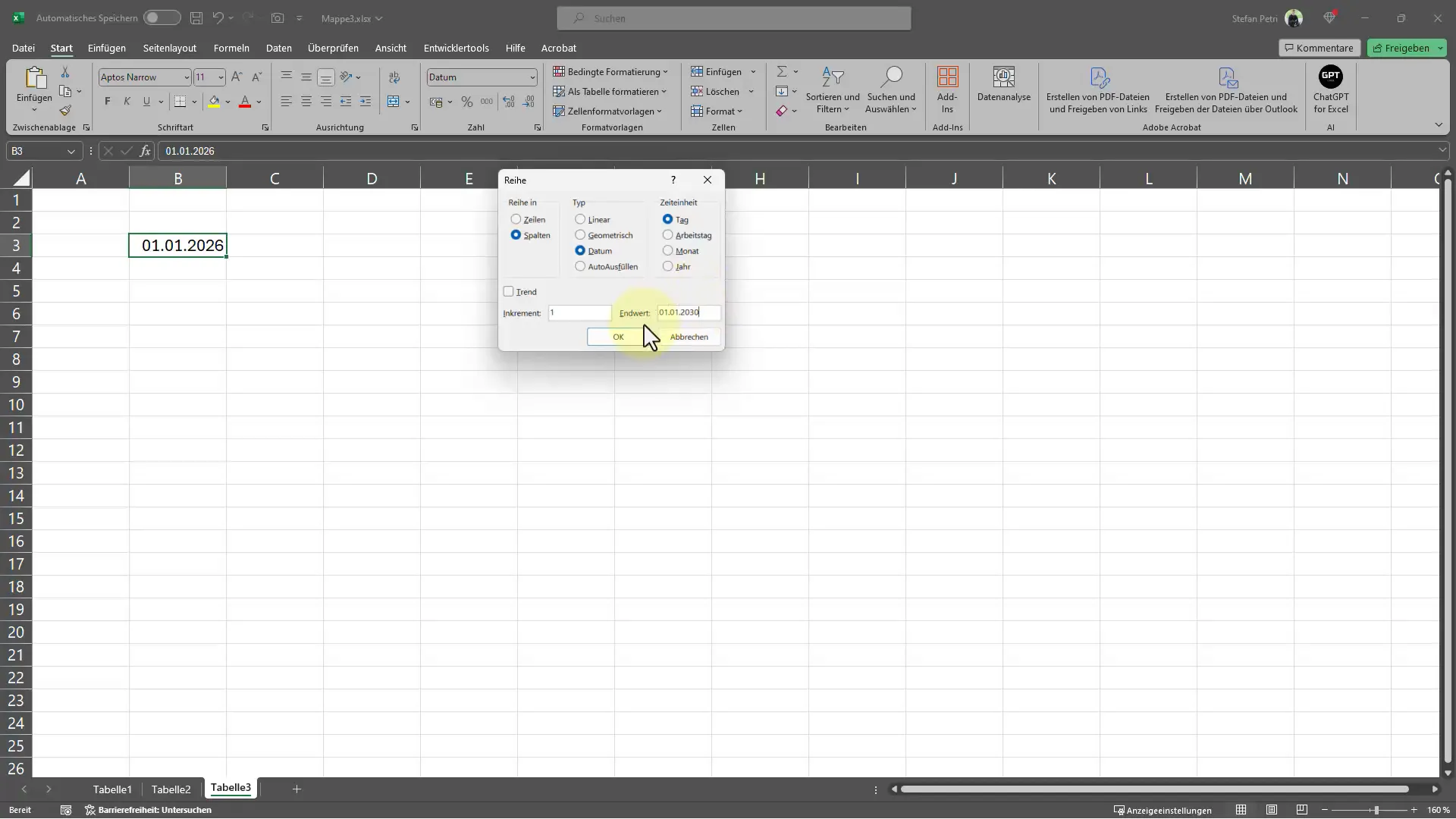Open Sortieren und Filtern

(x=833, y=89)
